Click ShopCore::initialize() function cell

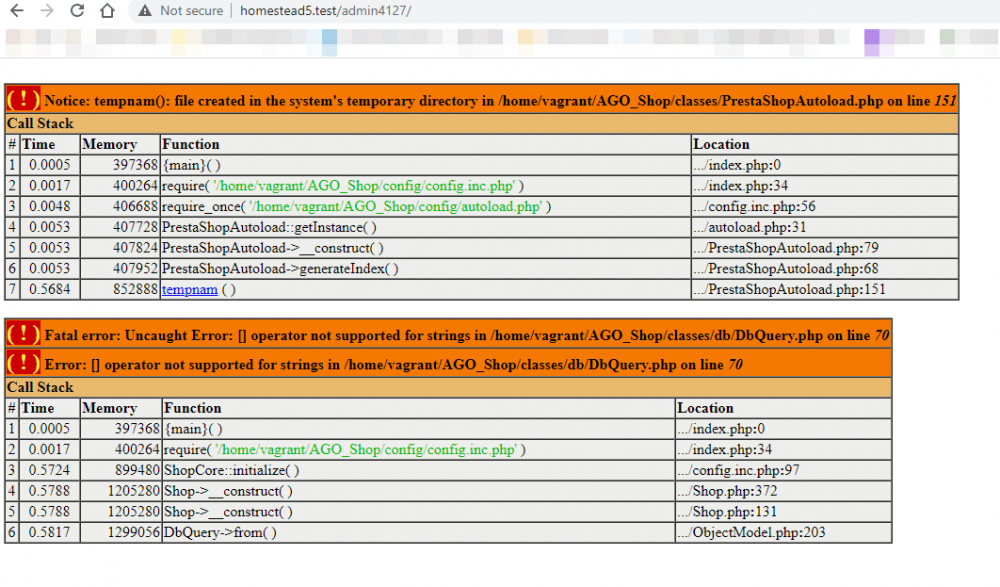[419, 470]
